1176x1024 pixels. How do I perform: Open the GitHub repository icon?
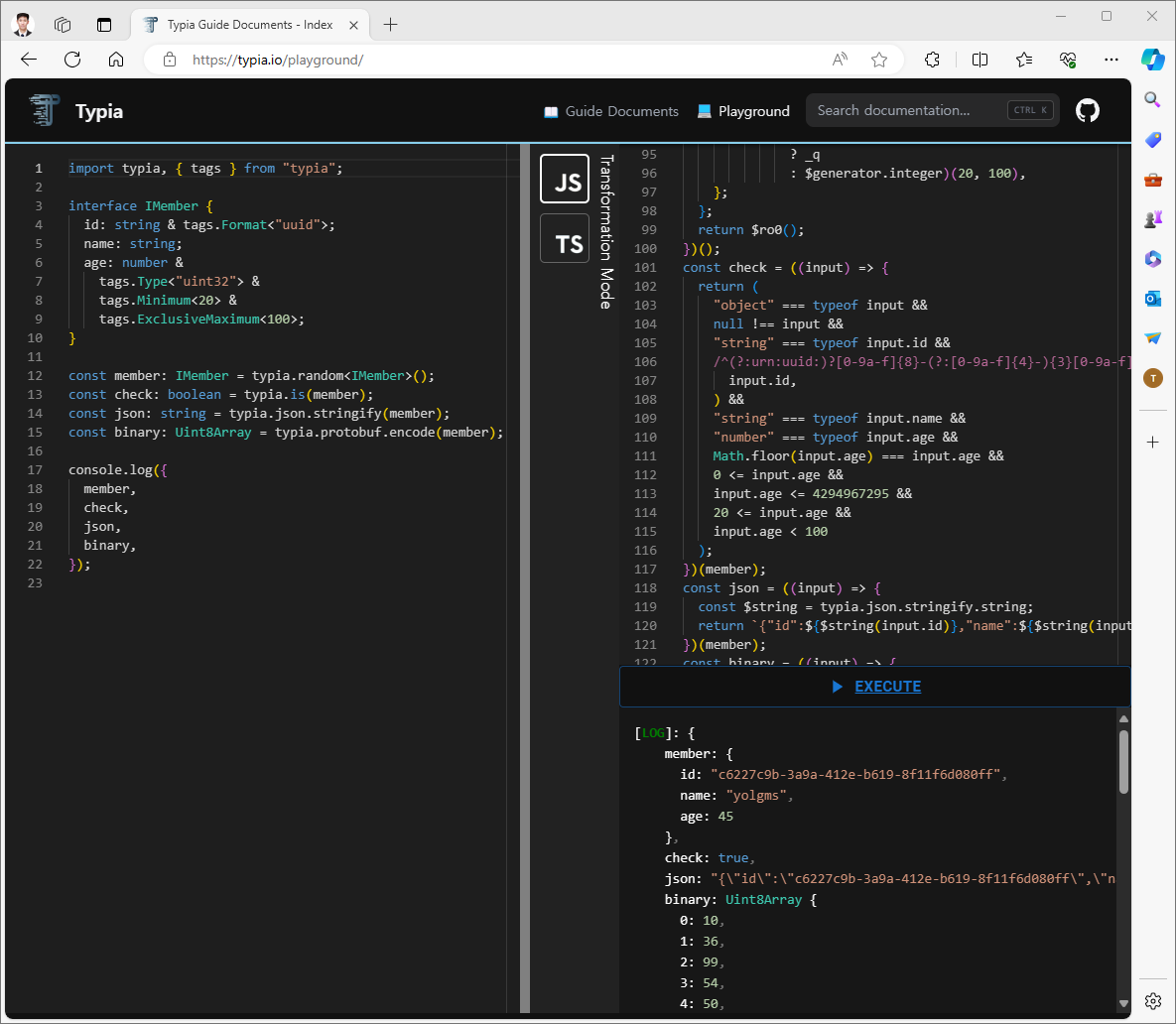tap(1088, 111)
